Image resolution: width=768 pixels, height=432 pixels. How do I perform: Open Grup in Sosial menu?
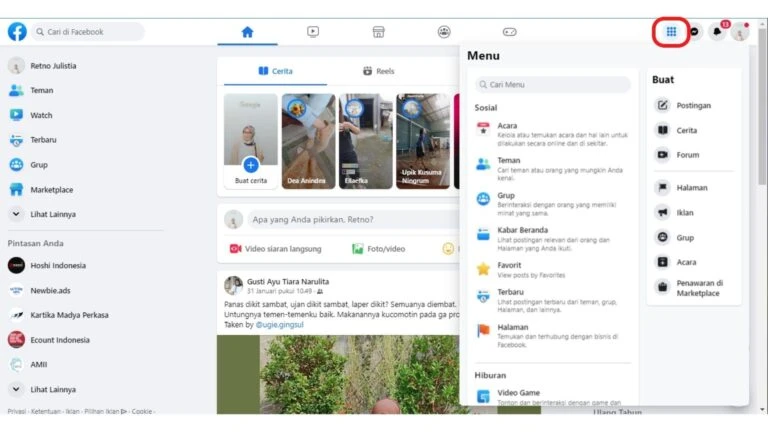click(x=552, y=204)
